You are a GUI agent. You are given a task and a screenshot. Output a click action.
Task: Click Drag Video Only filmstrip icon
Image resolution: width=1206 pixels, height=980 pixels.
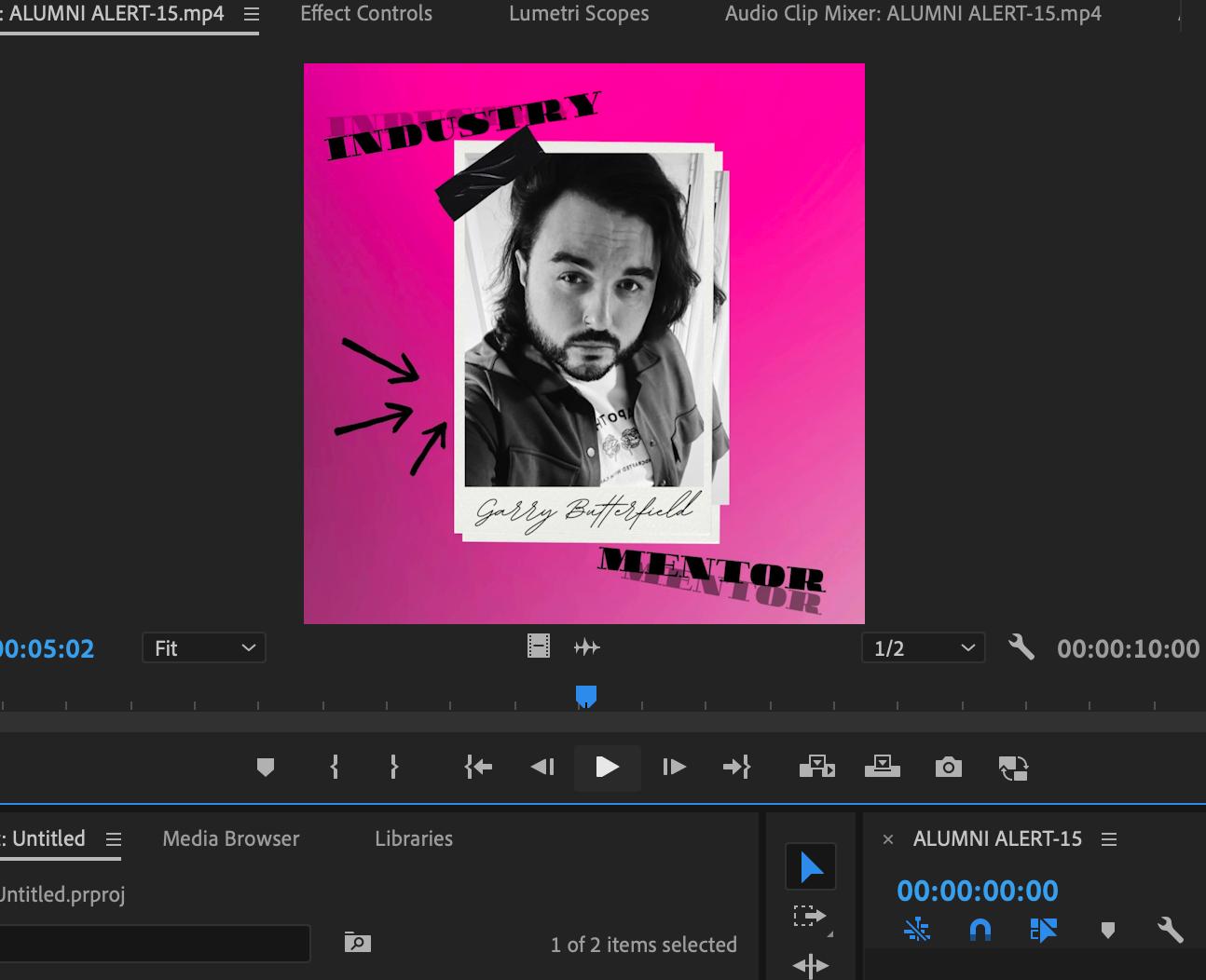coord(539,647)
